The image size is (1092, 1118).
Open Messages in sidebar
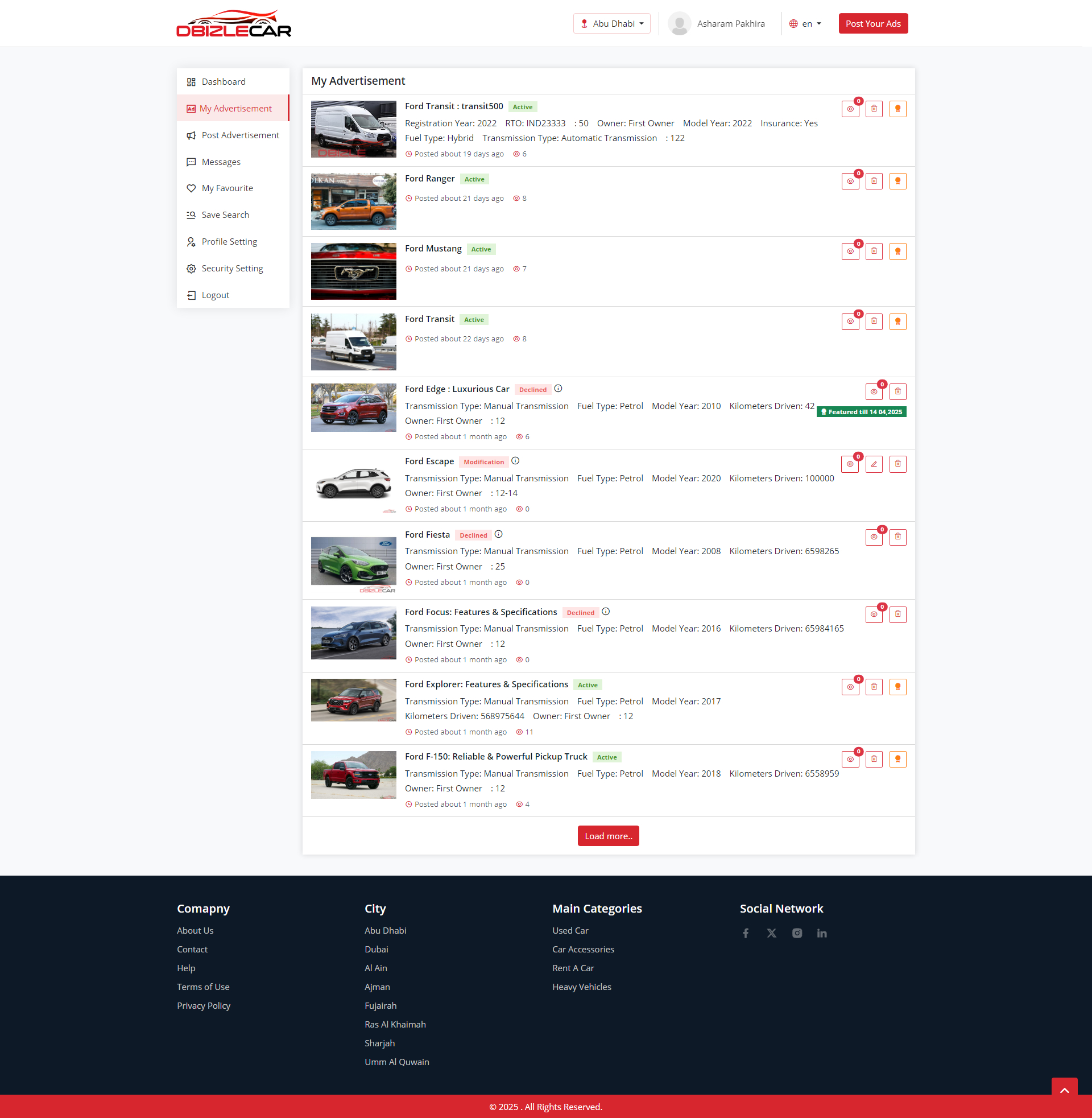click(233, 162)
